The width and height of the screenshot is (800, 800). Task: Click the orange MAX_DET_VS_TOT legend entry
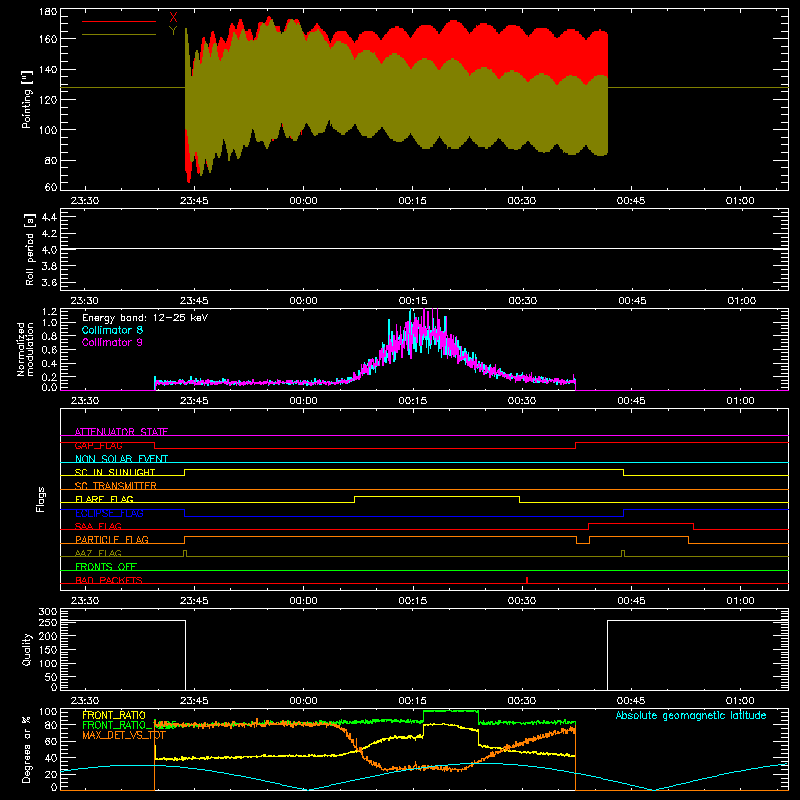[124, 735]
